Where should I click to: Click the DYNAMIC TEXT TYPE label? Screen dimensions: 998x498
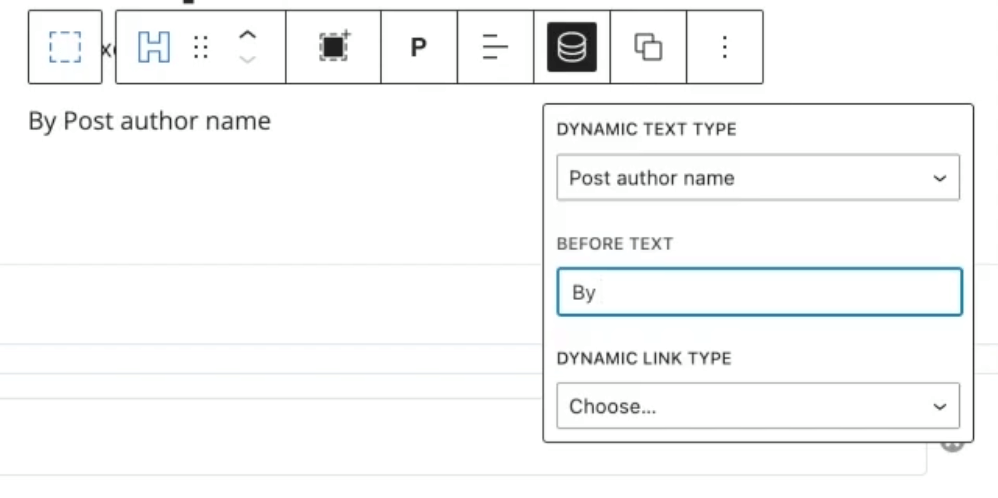point(647,129)
